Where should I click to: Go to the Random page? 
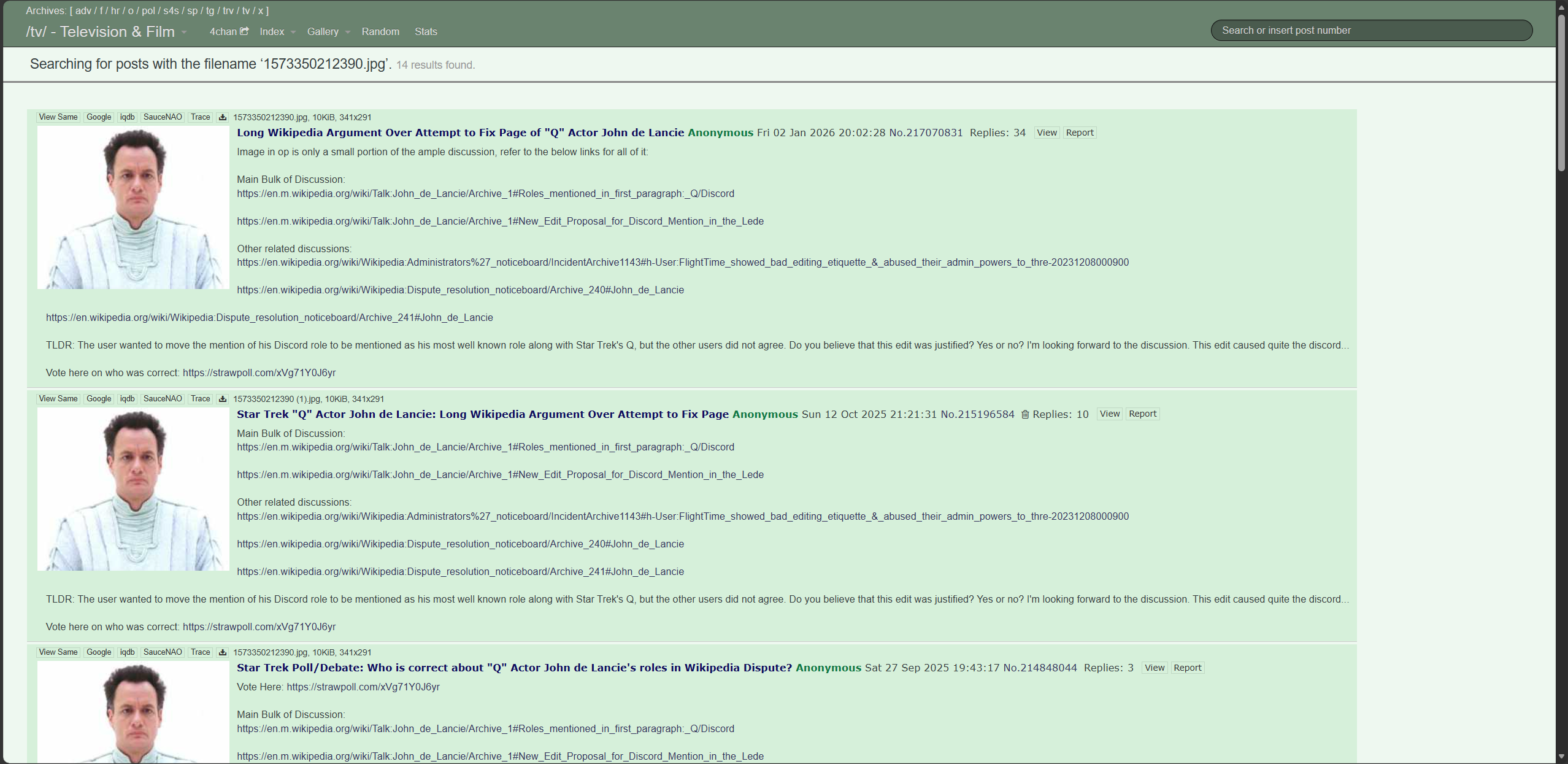click(x=380, y=32)
